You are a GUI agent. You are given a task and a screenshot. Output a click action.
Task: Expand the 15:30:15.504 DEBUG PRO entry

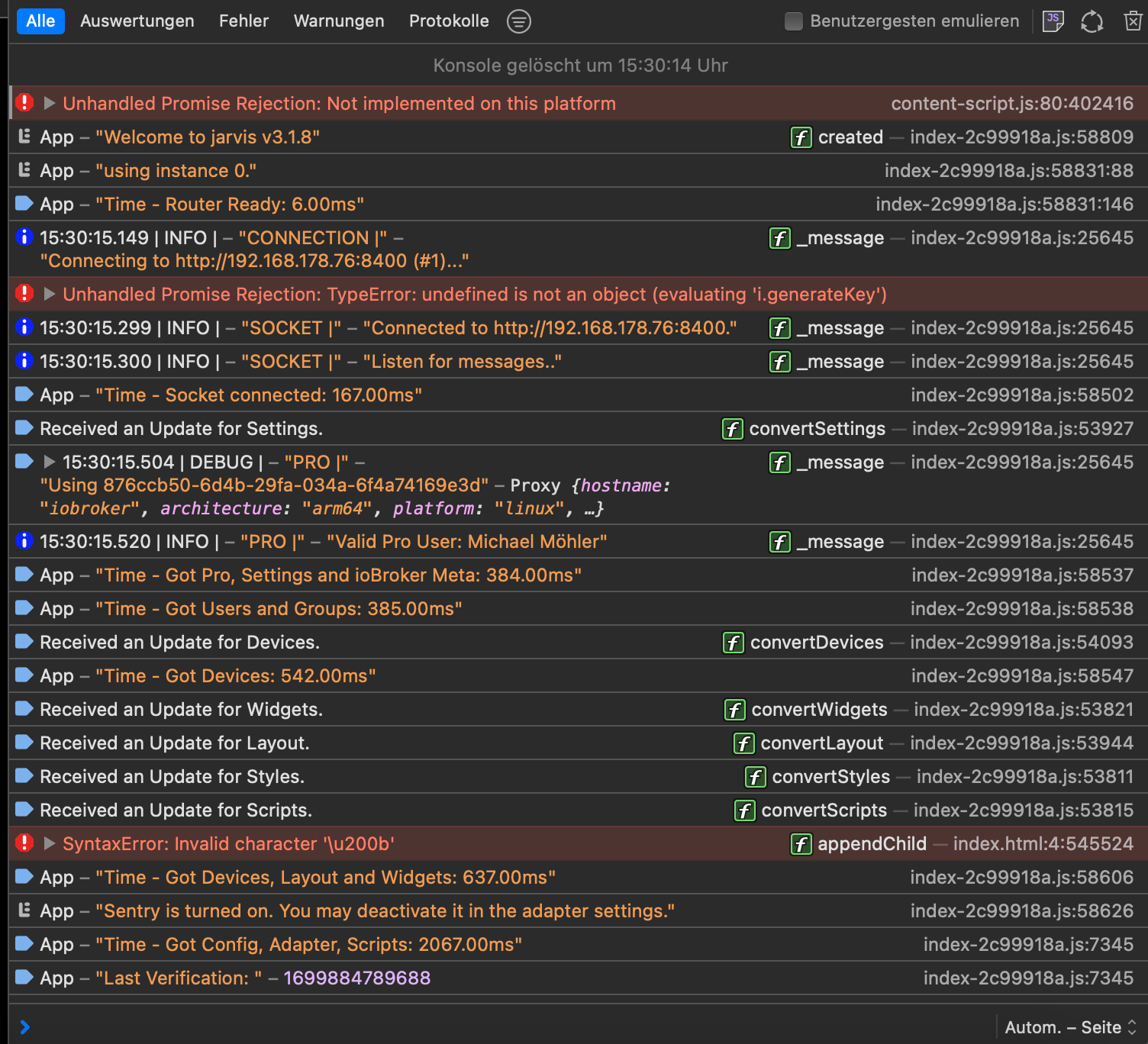coord(50,462)
